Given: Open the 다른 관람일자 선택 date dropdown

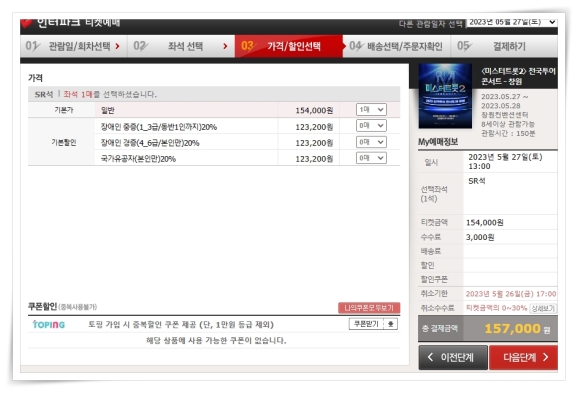Looking at the screenshot, I should 512,22.
